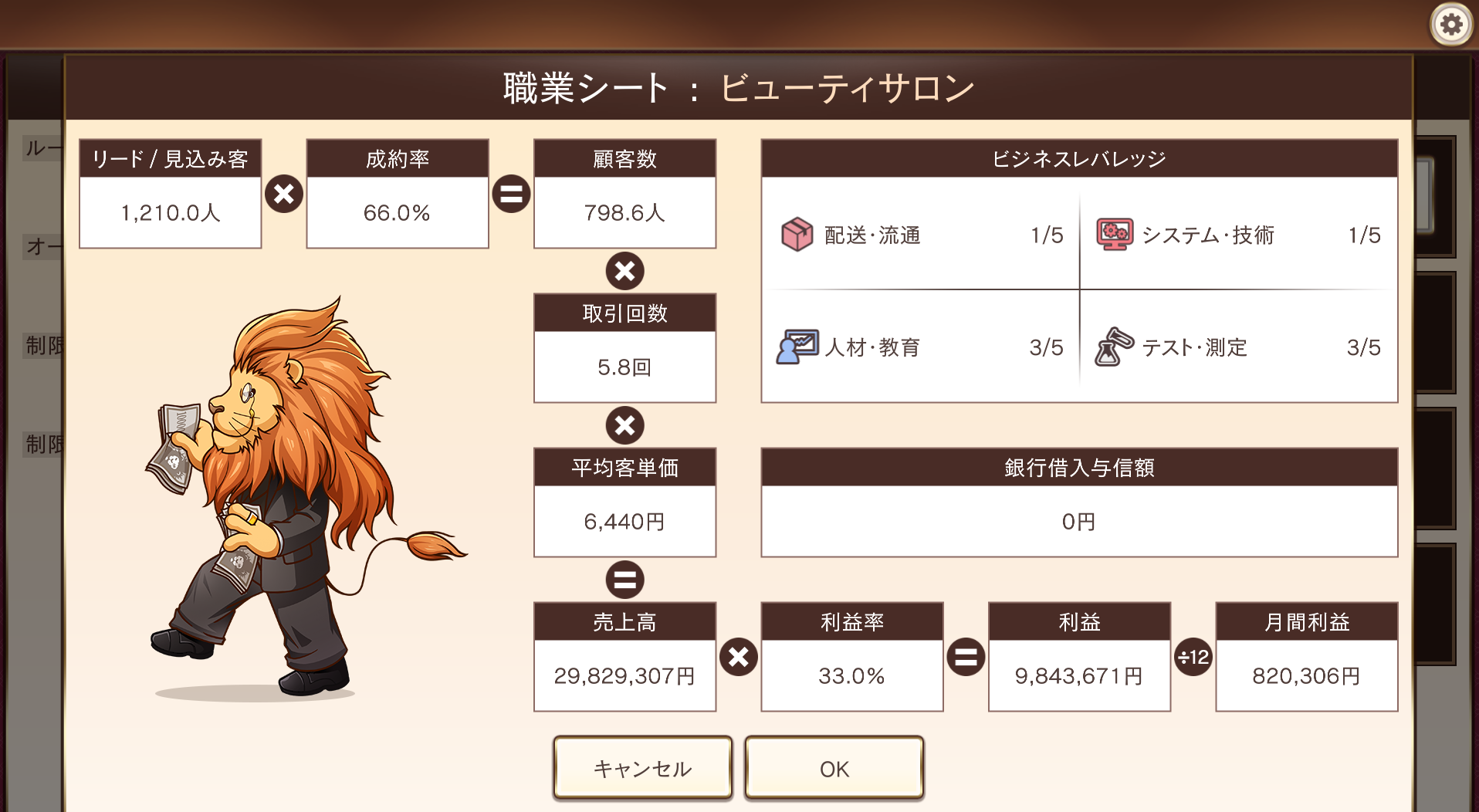
Task: Select the 平均客単価 value 6,440円
Action: tap(625, 521)
